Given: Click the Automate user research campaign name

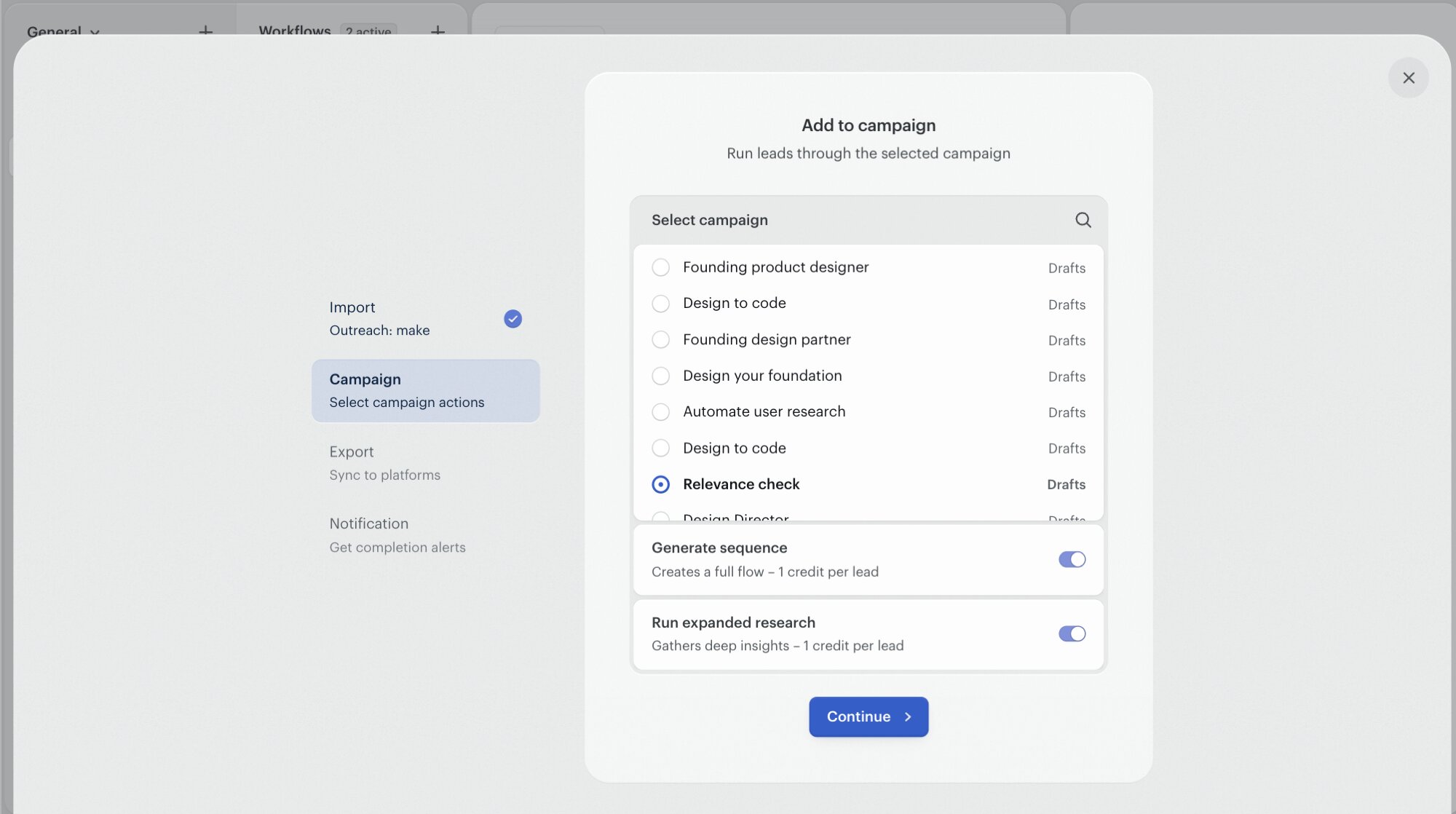Looking at the screenshot, I should coord(764,412).
